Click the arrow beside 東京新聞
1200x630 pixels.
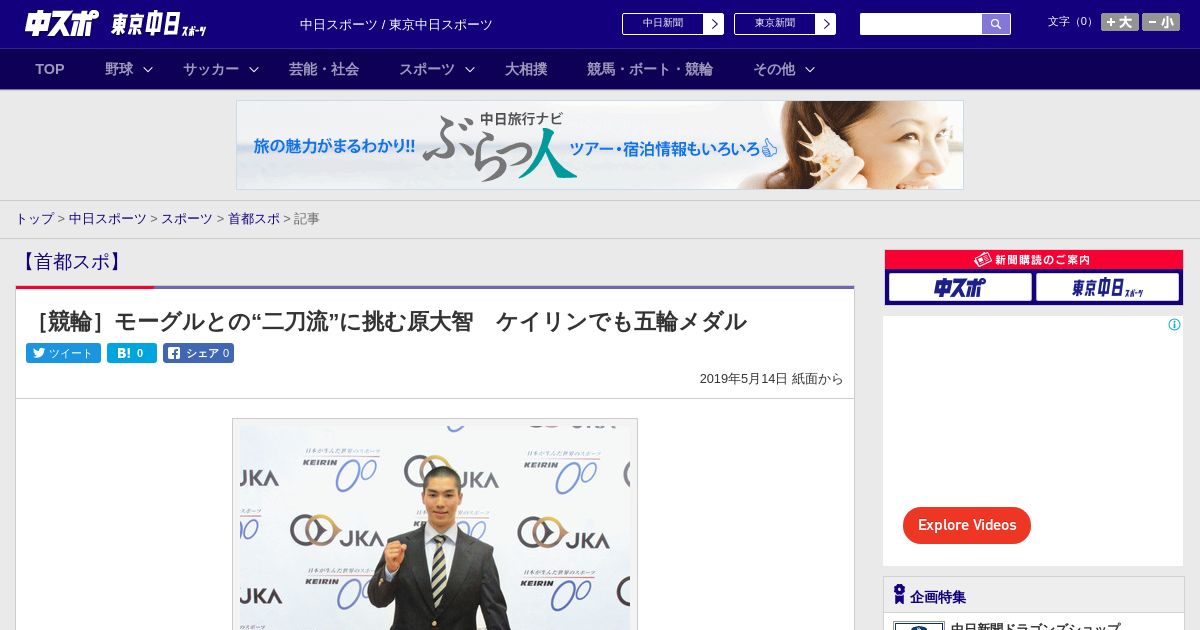point(825,24)
